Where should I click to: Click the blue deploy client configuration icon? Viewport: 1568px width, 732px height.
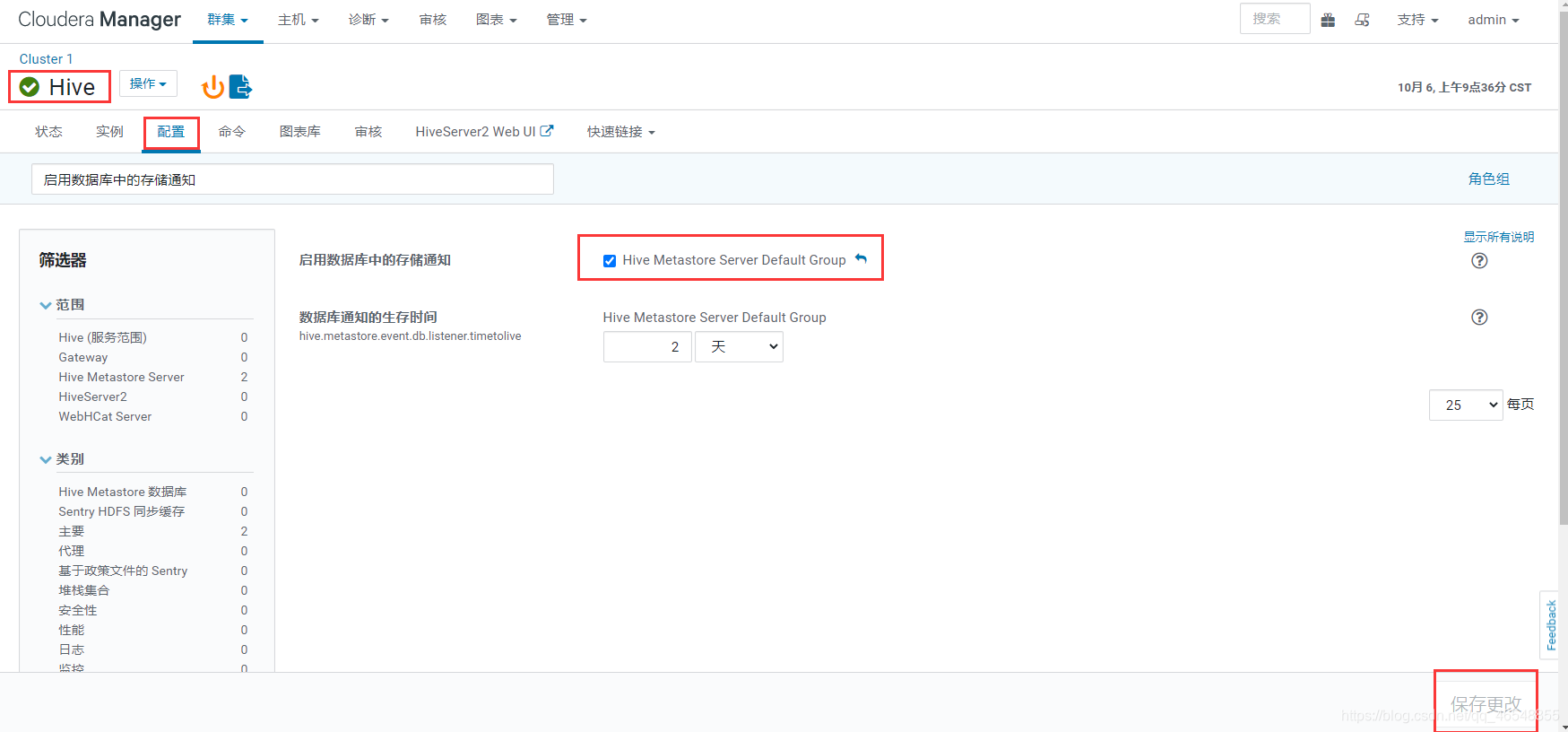click(240, 87)
